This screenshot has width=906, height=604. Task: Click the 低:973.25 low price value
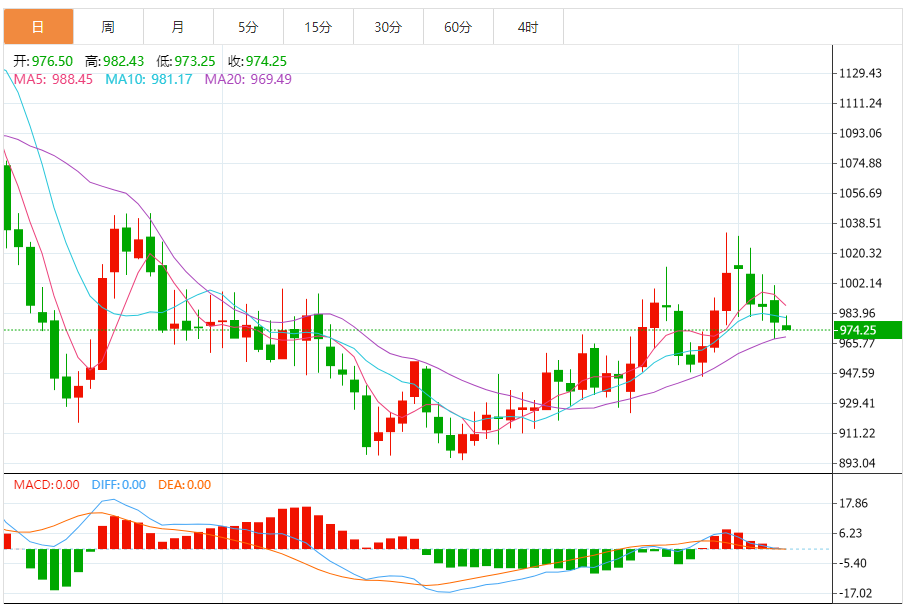tap(185, 61)
